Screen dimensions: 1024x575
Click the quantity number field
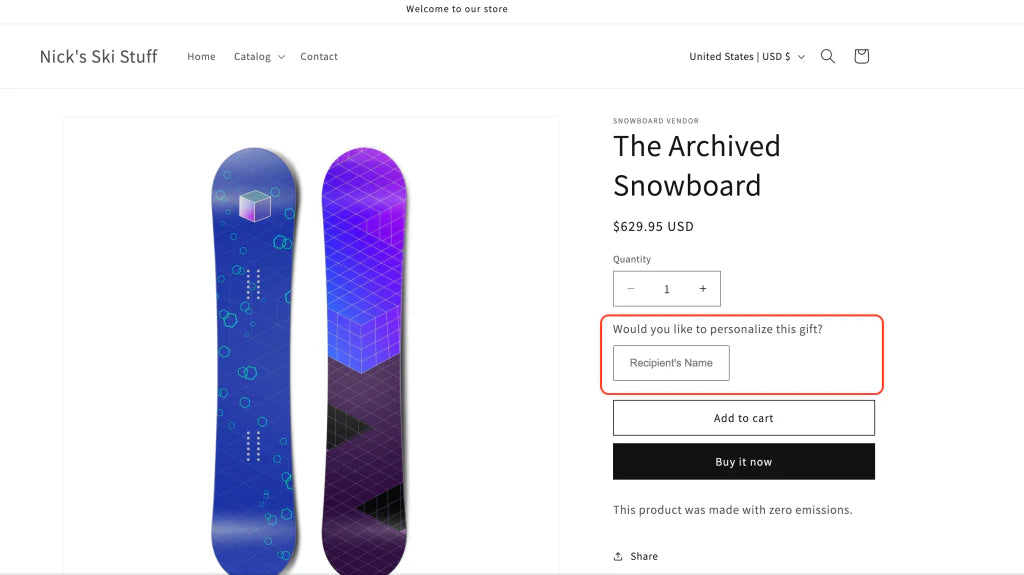[x=667, y=289]
